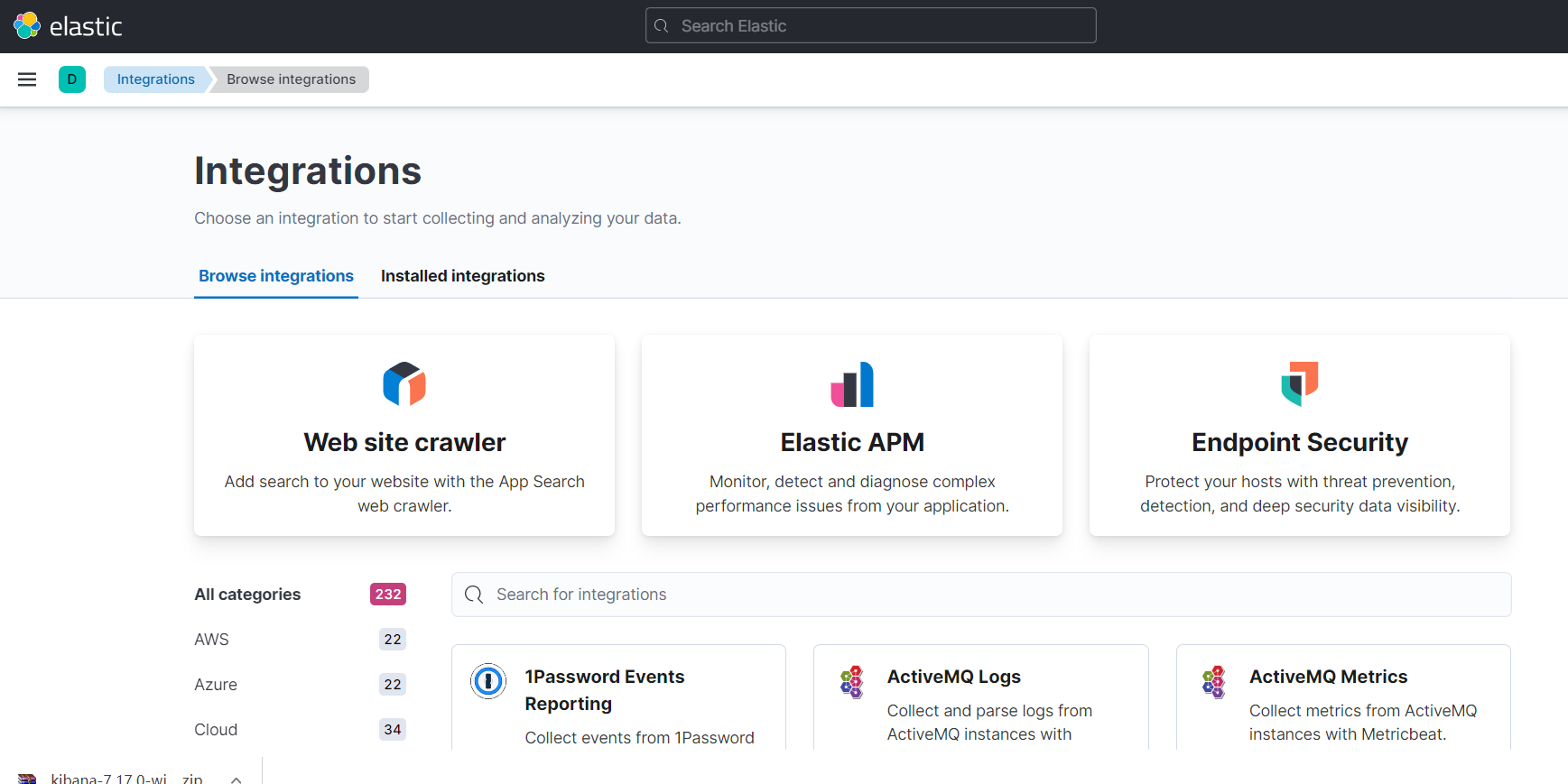The height and width of the screenshot is (784, 1568).
Task: Click the 'Collect events from 1Password' description
Action: tap(640, 738)
